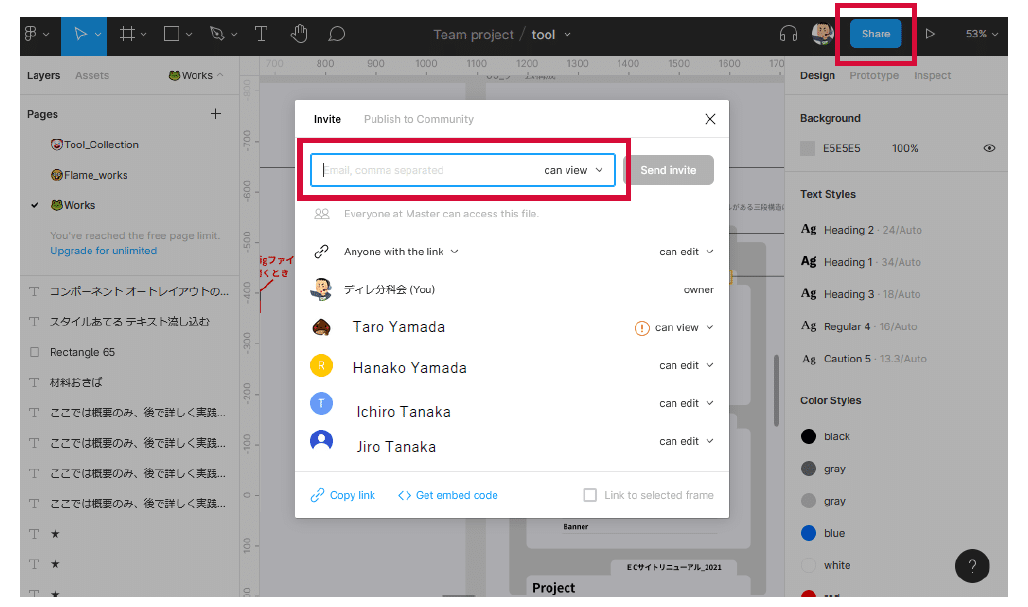This screenshot has width=1028, height=607.
Task: Click Ichiro Tanaka's blue avatar
Action: (x=321, y=403)
